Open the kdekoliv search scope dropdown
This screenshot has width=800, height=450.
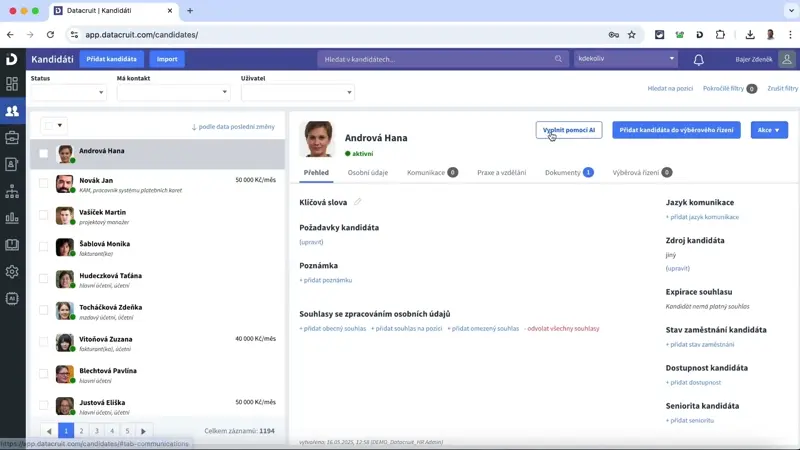(626, 59)
